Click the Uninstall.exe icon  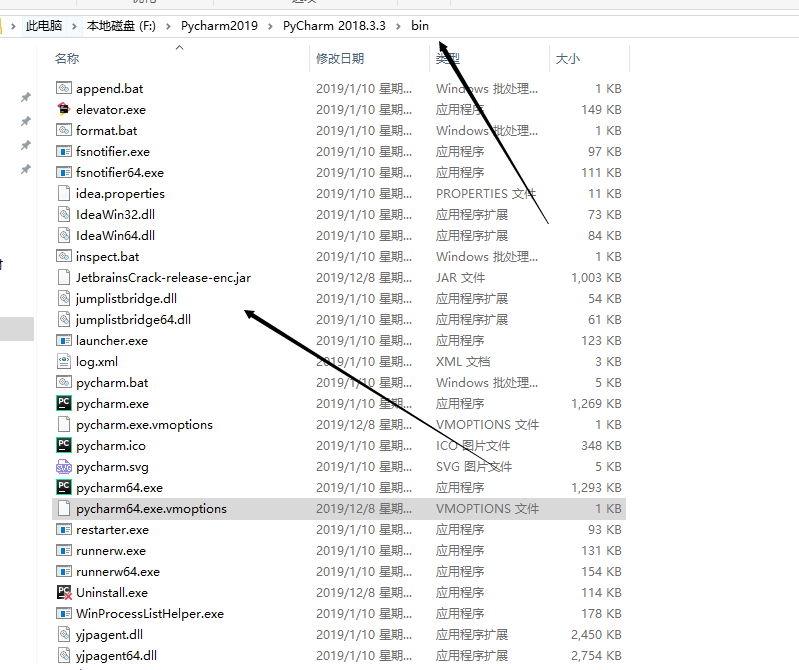pos(64,592)
